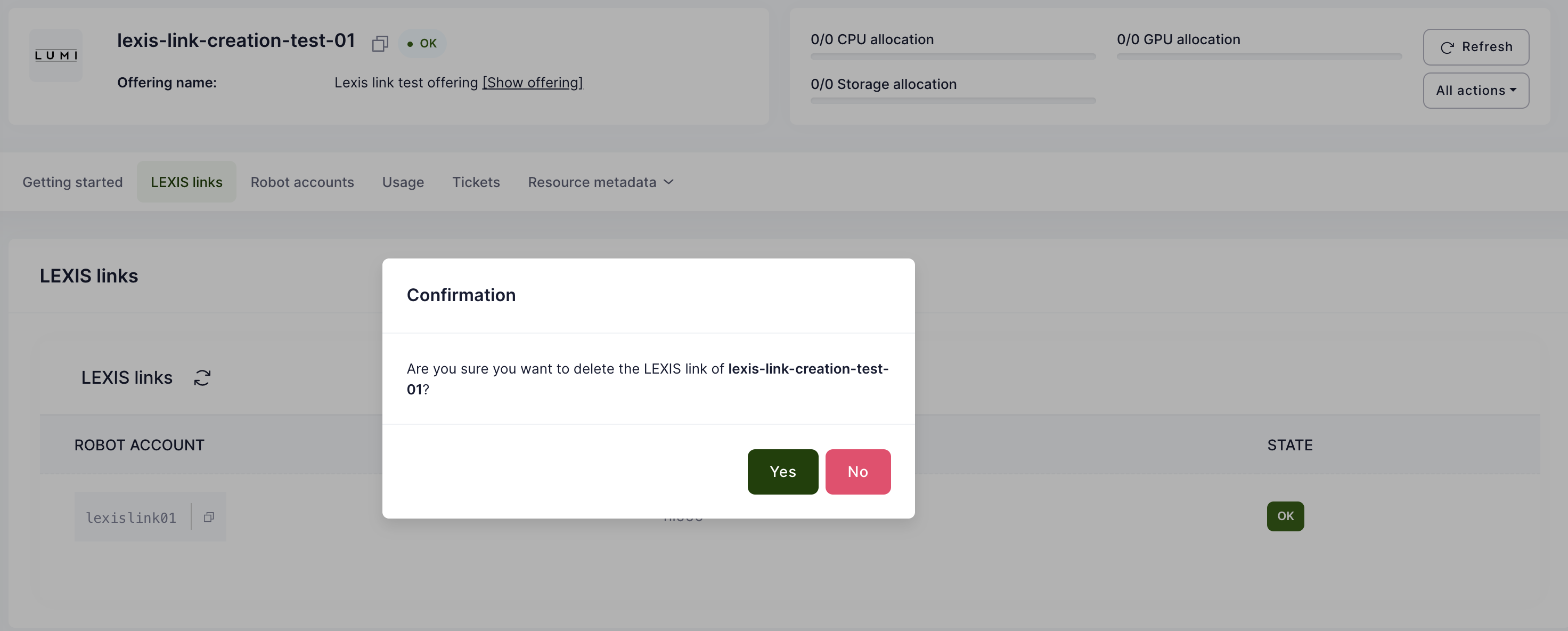
Task: Cancel deletion with the No button
Action: point(857,472)
